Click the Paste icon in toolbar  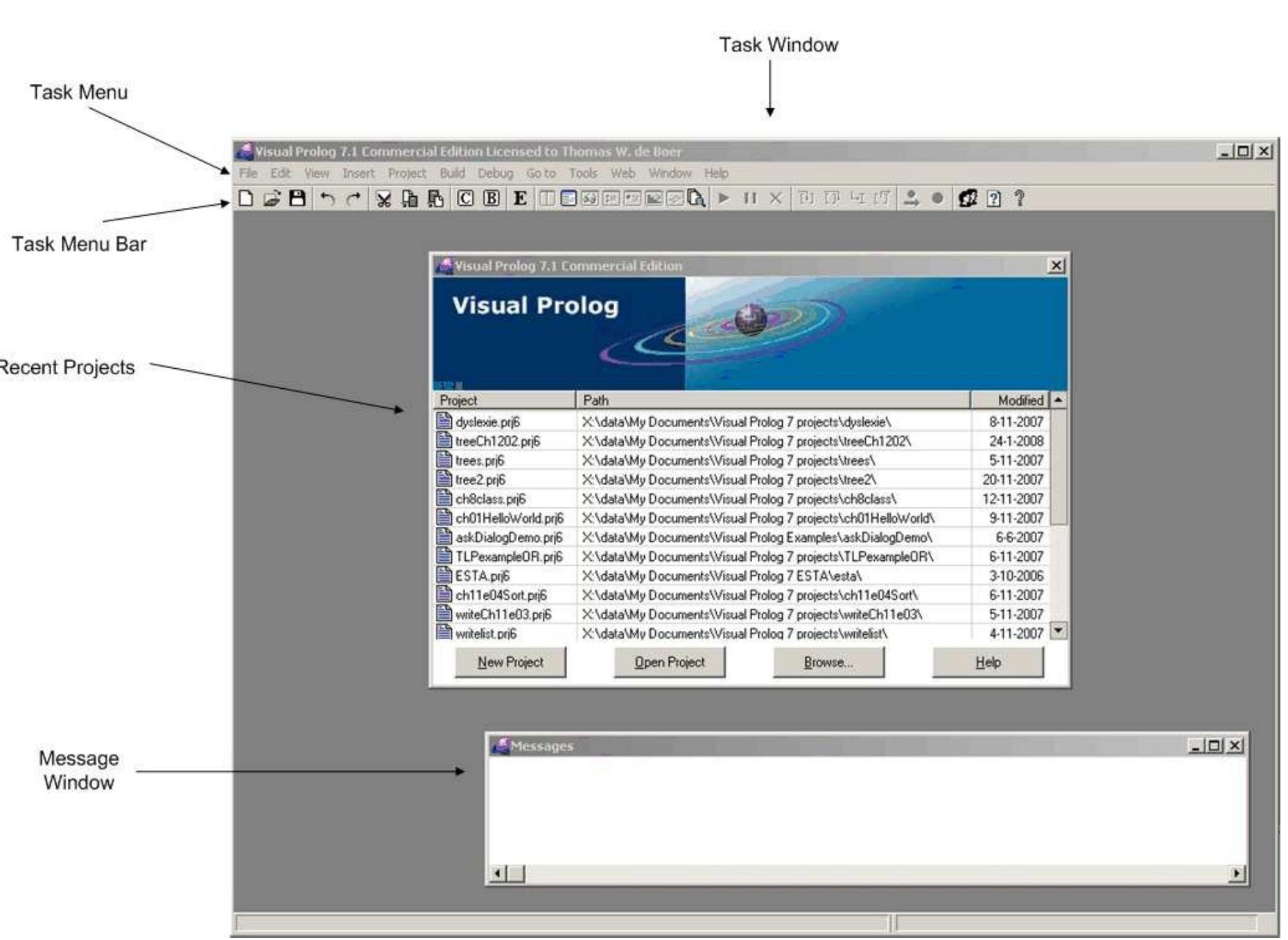(435, 199)
